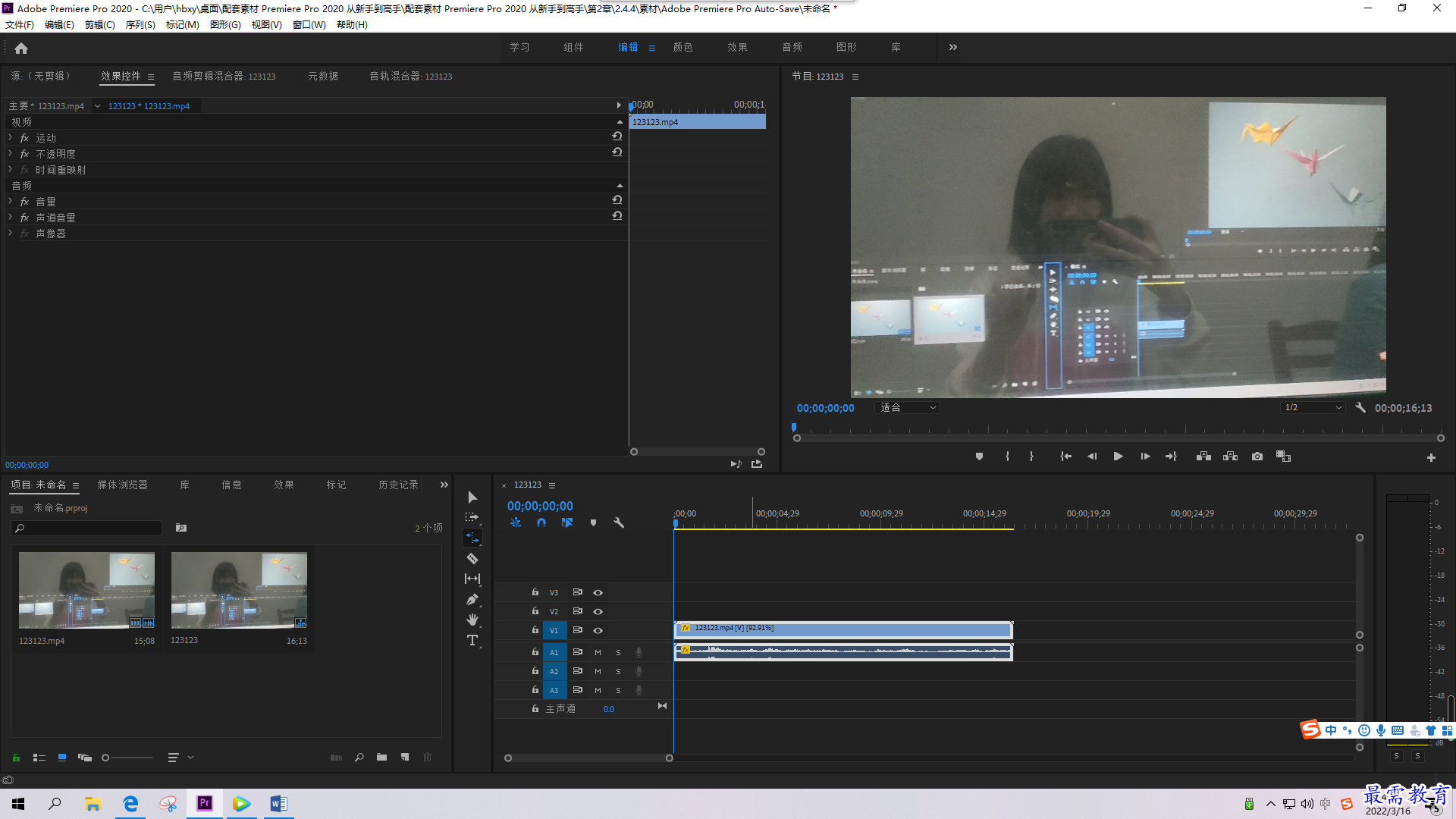Toggle lock on V1 track

tap(535, 630)
